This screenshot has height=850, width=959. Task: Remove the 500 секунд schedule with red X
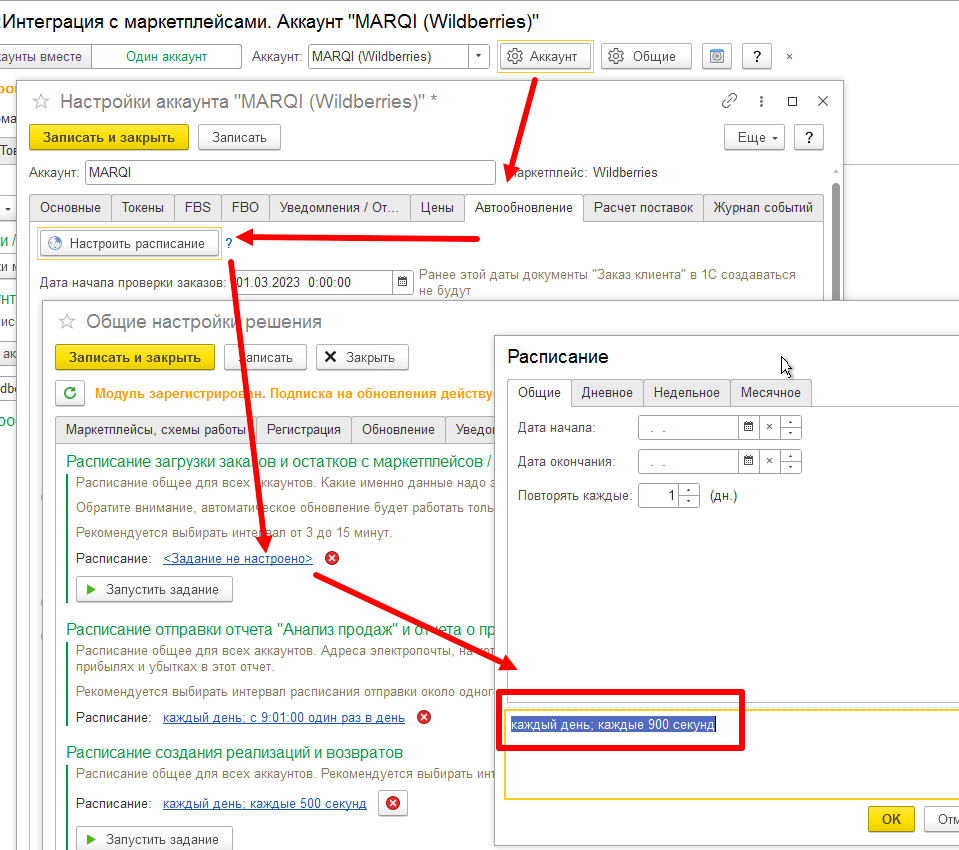click(x=393, y=803)
